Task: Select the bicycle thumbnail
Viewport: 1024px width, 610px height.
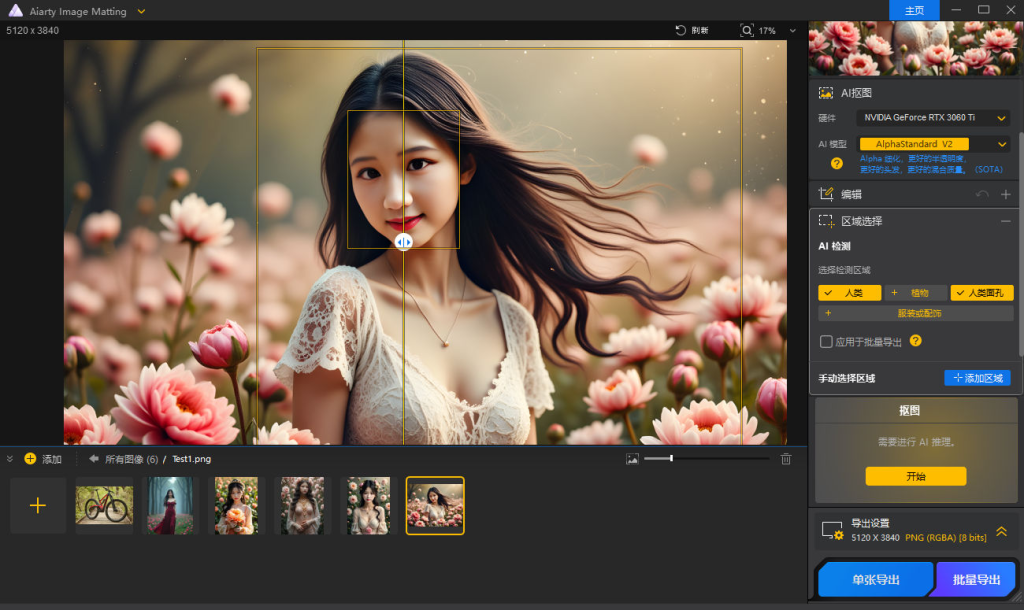Action: tap(104, 506)
